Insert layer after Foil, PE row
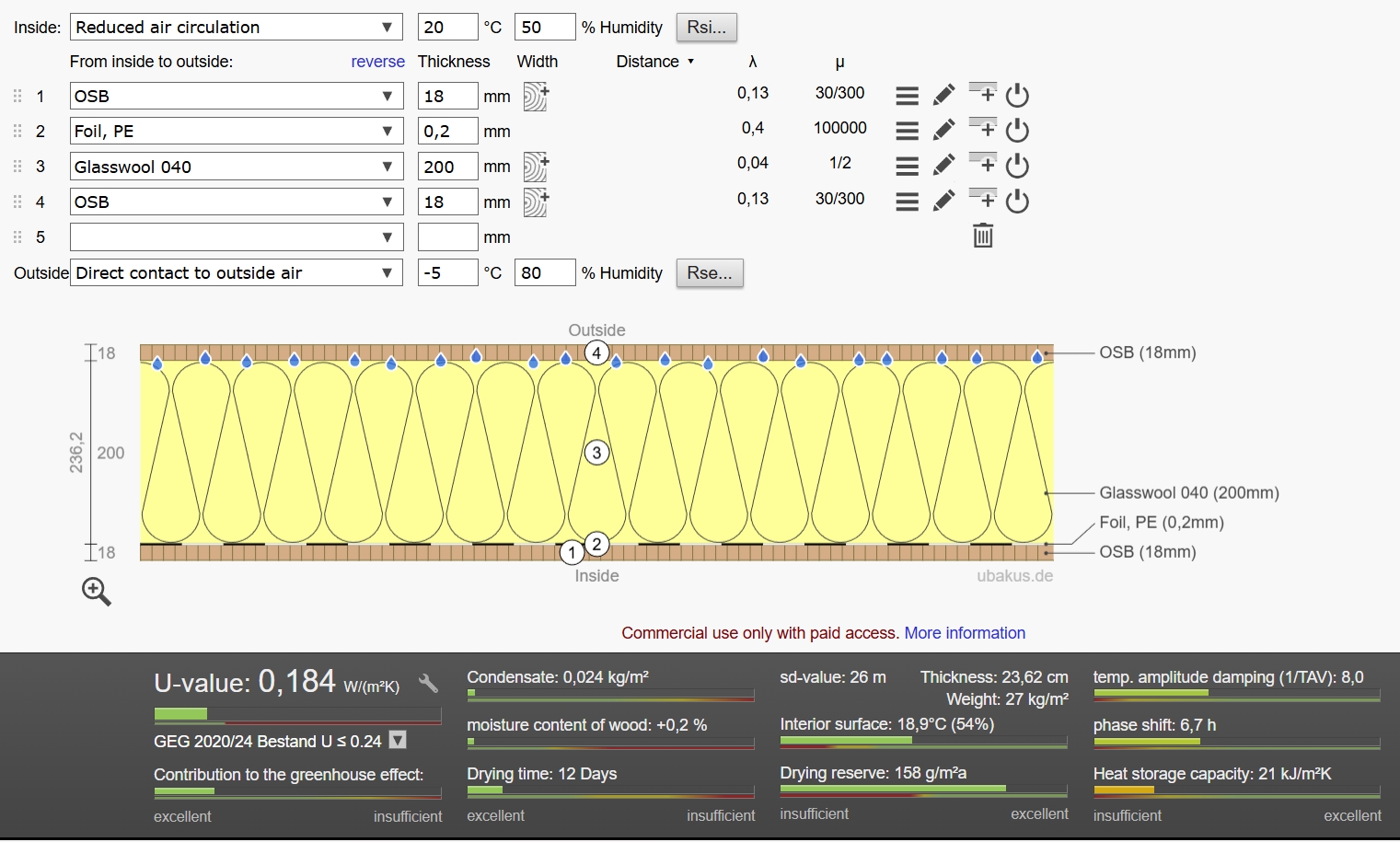This screenshot has width=1400, height=842. pyautogui.click(x=982, y=127)
